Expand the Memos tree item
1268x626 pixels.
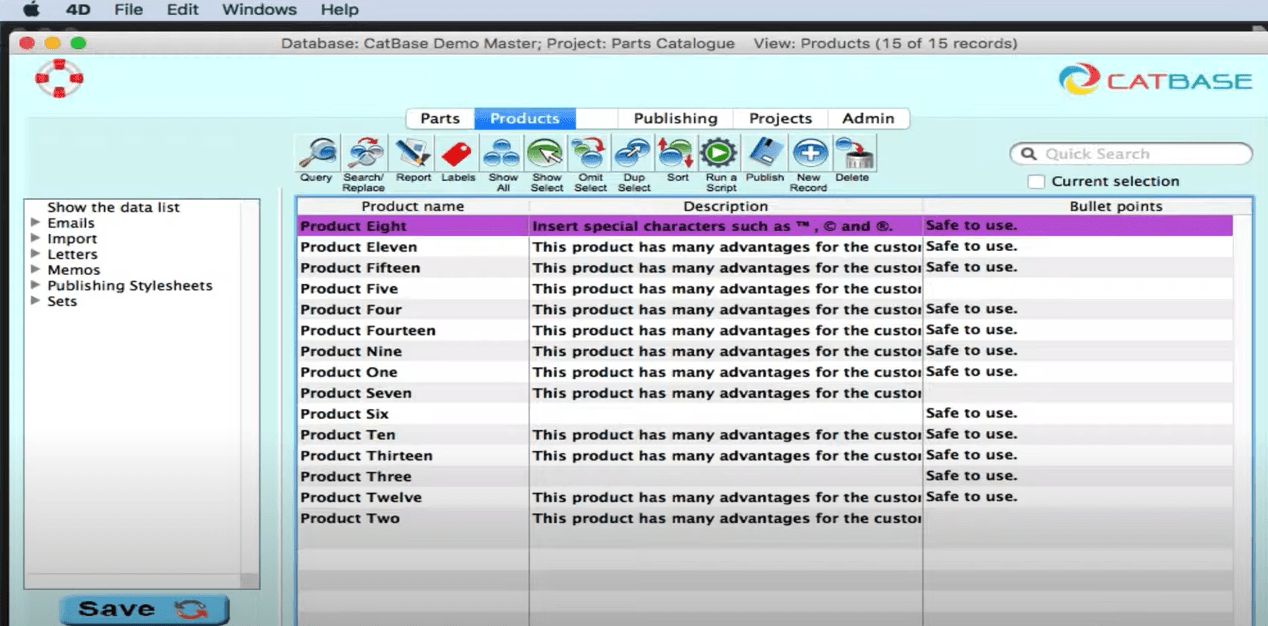[36, 269]
